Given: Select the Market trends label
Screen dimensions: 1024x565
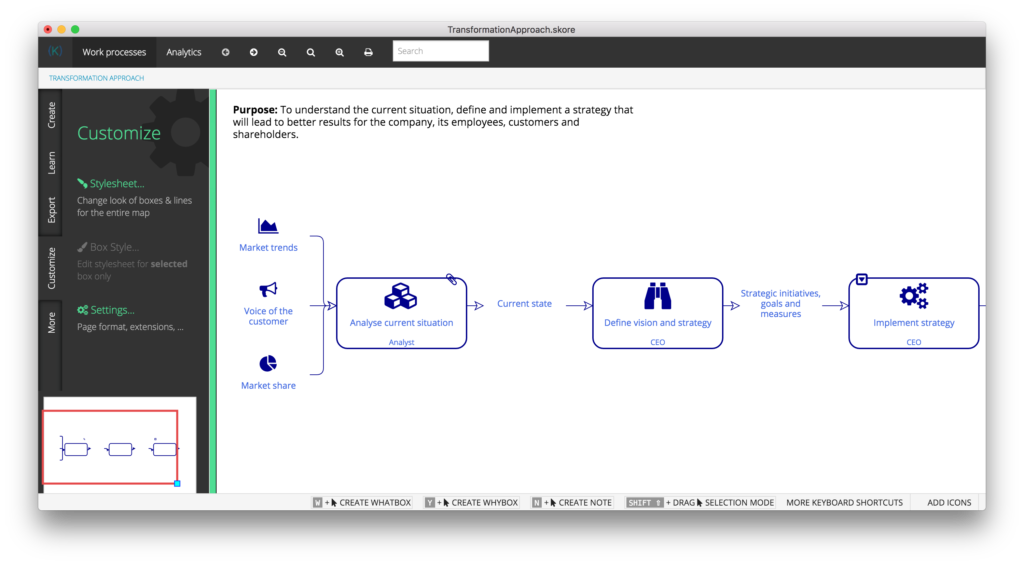Looking at the screenshot, I should coord(268,248).
